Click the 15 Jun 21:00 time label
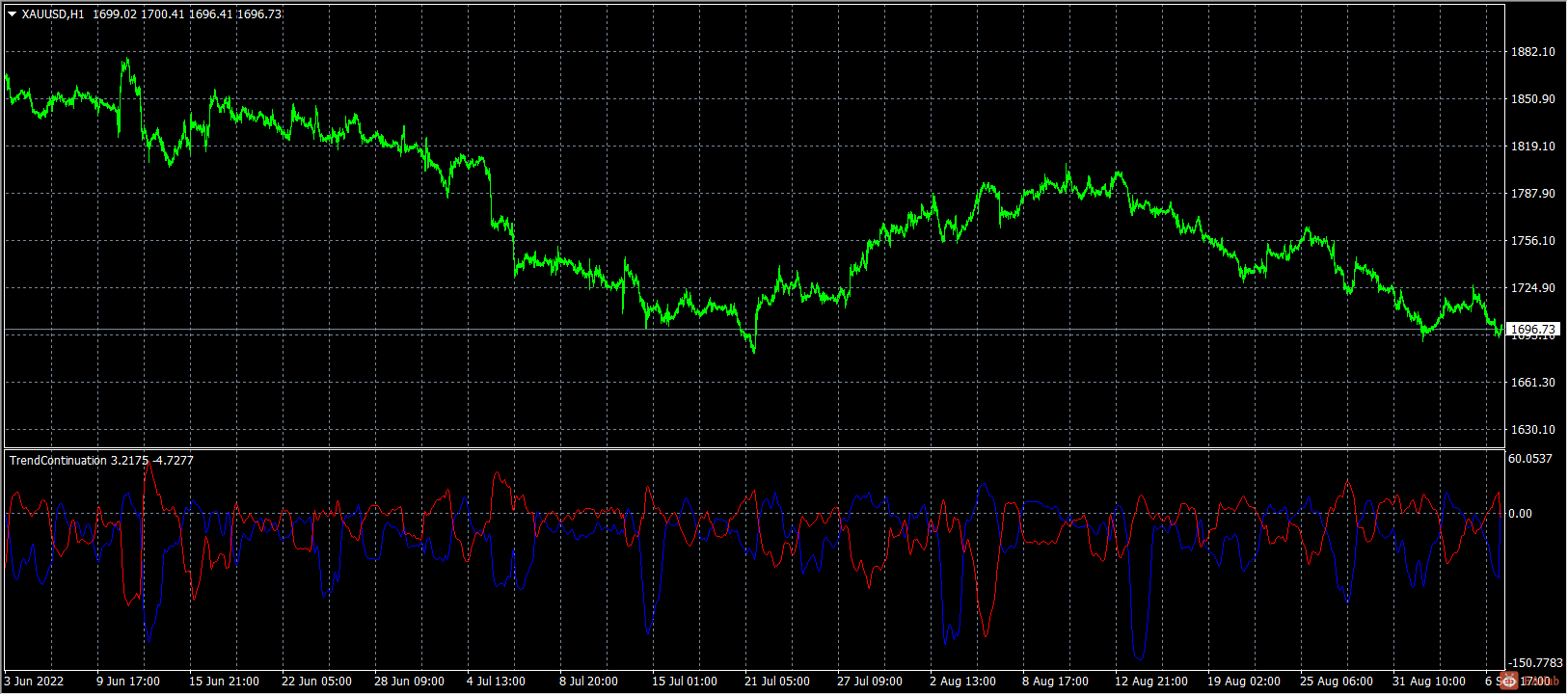The height and width of the screenshot is (695, 1568). click(x=224, y=682)
